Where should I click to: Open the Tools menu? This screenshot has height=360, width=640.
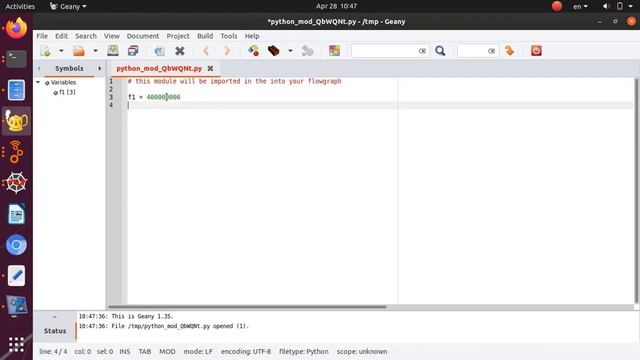coord(229,36)
